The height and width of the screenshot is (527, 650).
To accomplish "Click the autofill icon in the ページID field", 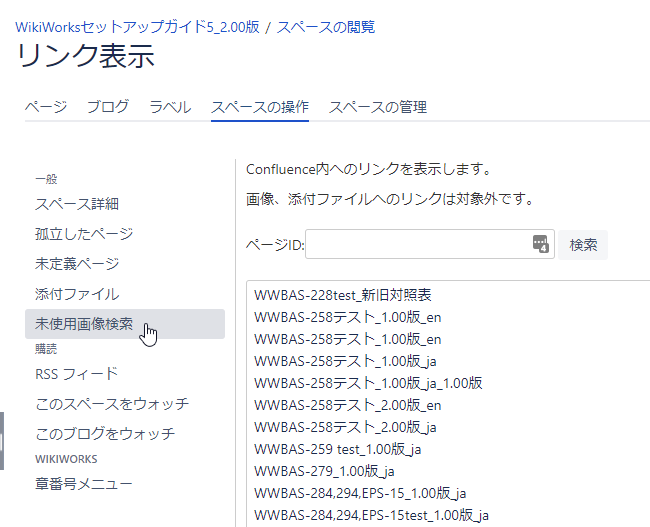I will (x=540, y=244).
